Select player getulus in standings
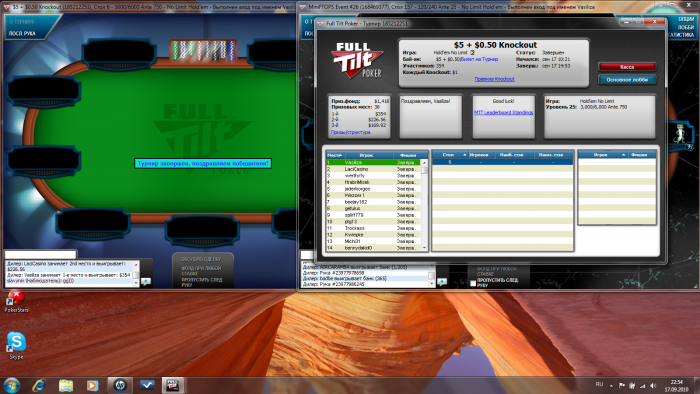This screenshot has height=394, width=700. coord(373,208)
